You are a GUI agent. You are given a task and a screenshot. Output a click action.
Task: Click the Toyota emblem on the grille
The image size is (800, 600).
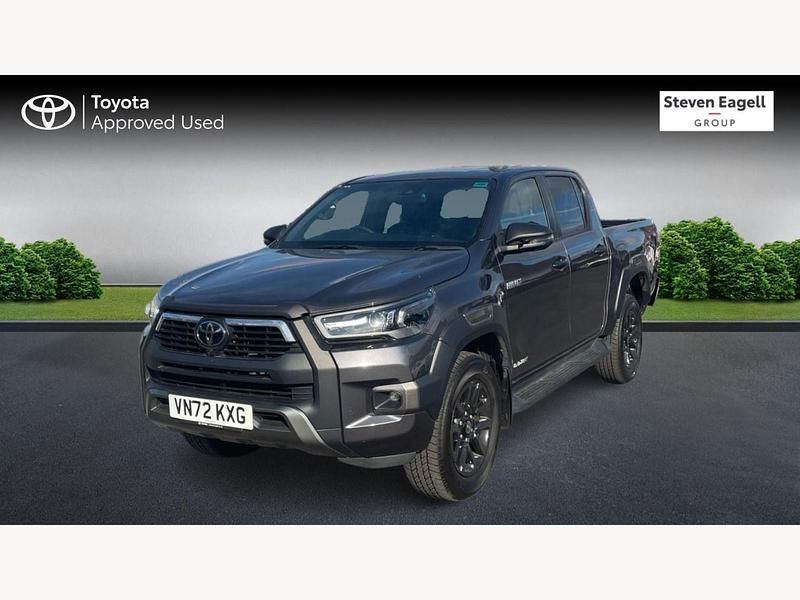(x=211, y=334)
